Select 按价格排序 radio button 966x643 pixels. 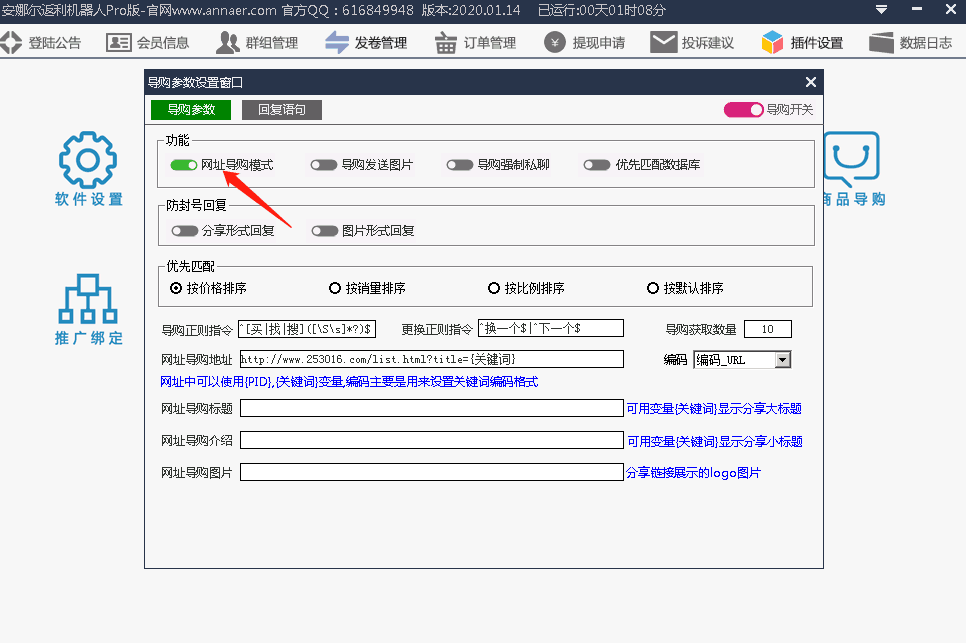pos(176,288)
